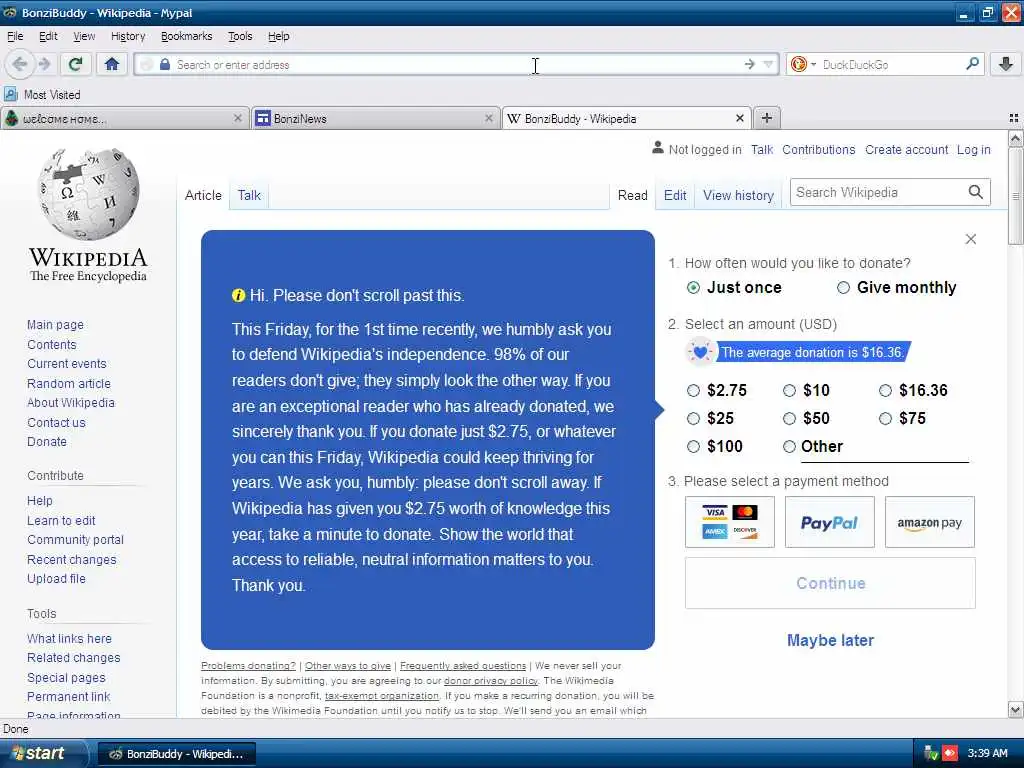The width and height of the screenshot is (1024, 768).
Task: Click the browser Forward arrow button
Action: (44, 64)
